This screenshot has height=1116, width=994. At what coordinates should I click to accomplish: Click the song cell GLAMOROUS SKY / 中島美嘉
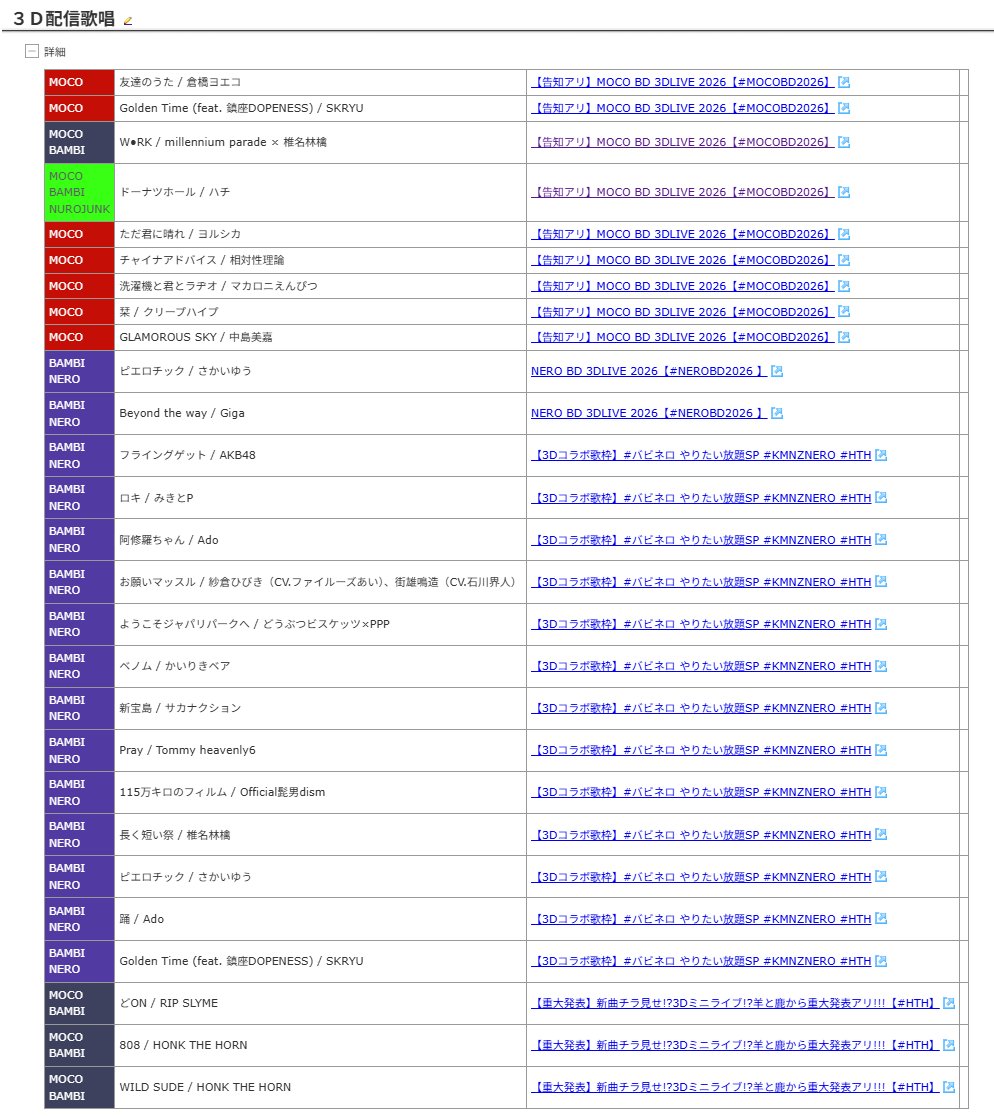tap(320, 337)
